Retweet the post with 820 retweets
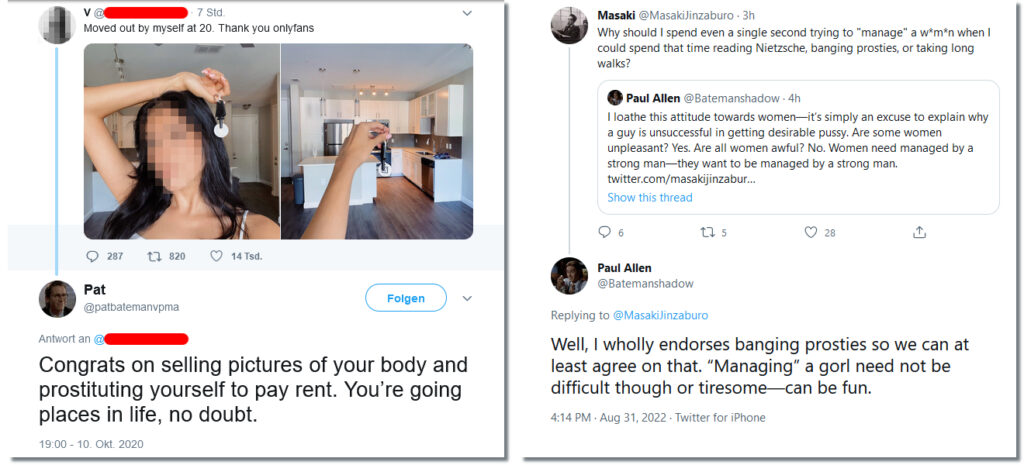This screenshot has height=465, width=1024. click(x=154, y=257)
